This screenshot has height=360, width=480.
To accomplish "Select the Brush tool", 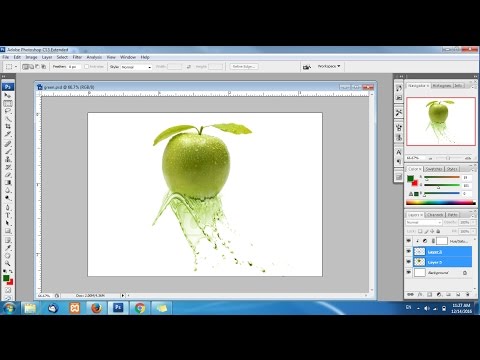I will 8,152.
